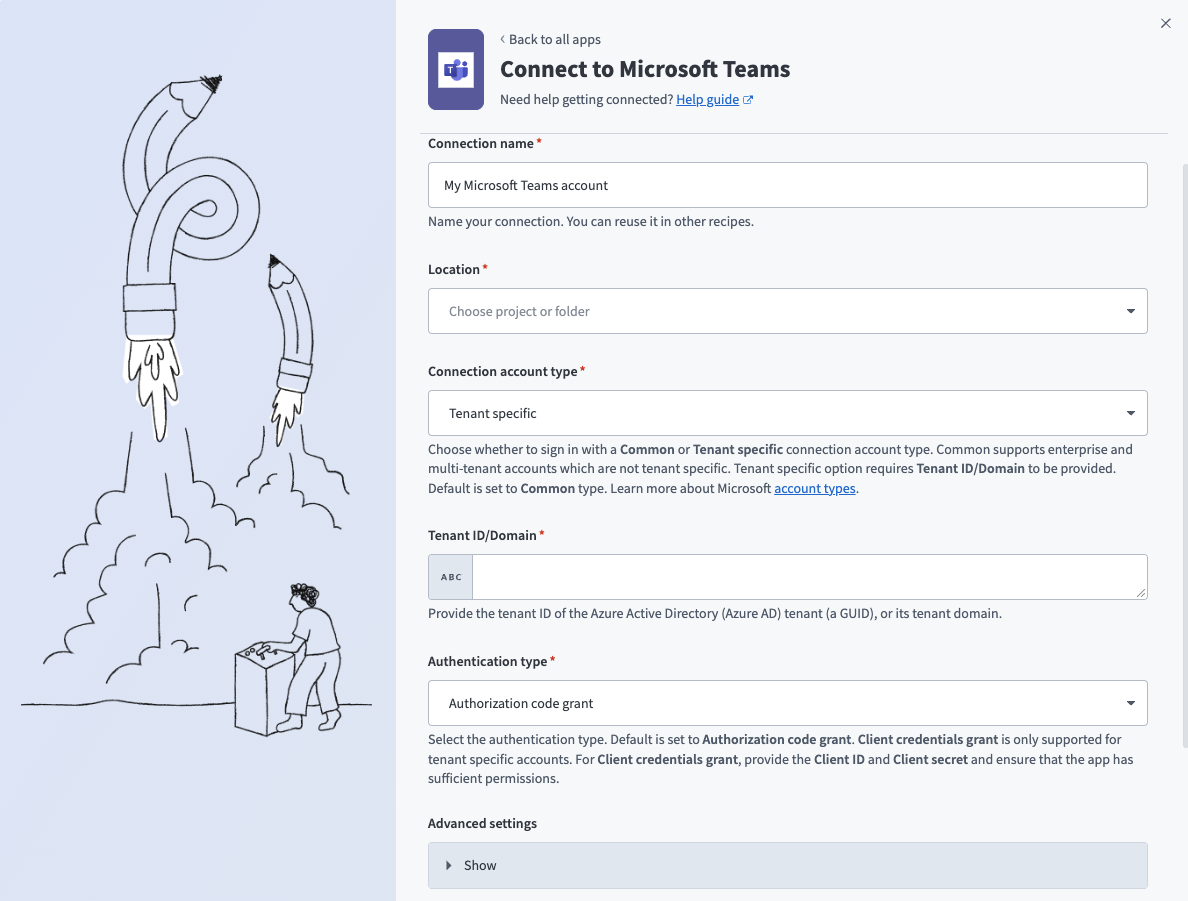Click the vertical scrollbar of the form
1188x901 pixels.
pyautogui.click(x=1184, y=455)
